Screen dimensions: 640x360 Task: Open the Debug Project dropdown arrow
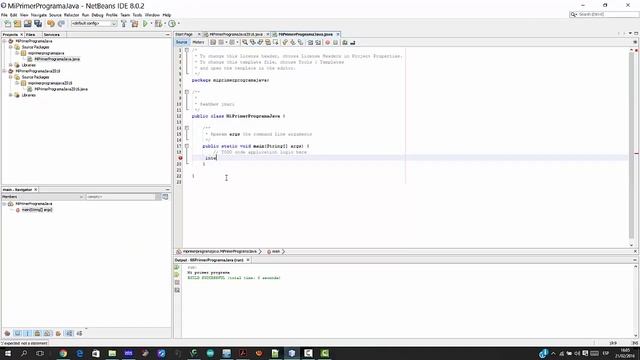(x=165, y=24)
